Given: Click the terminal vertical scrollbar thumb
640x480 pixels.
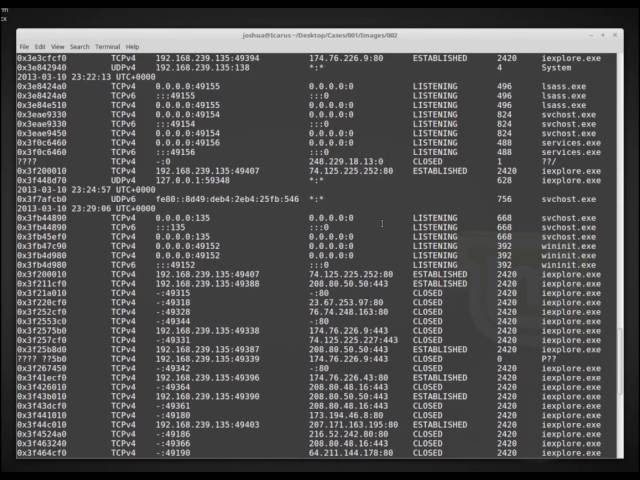Looking at the screenshot, I should (620, 361).
